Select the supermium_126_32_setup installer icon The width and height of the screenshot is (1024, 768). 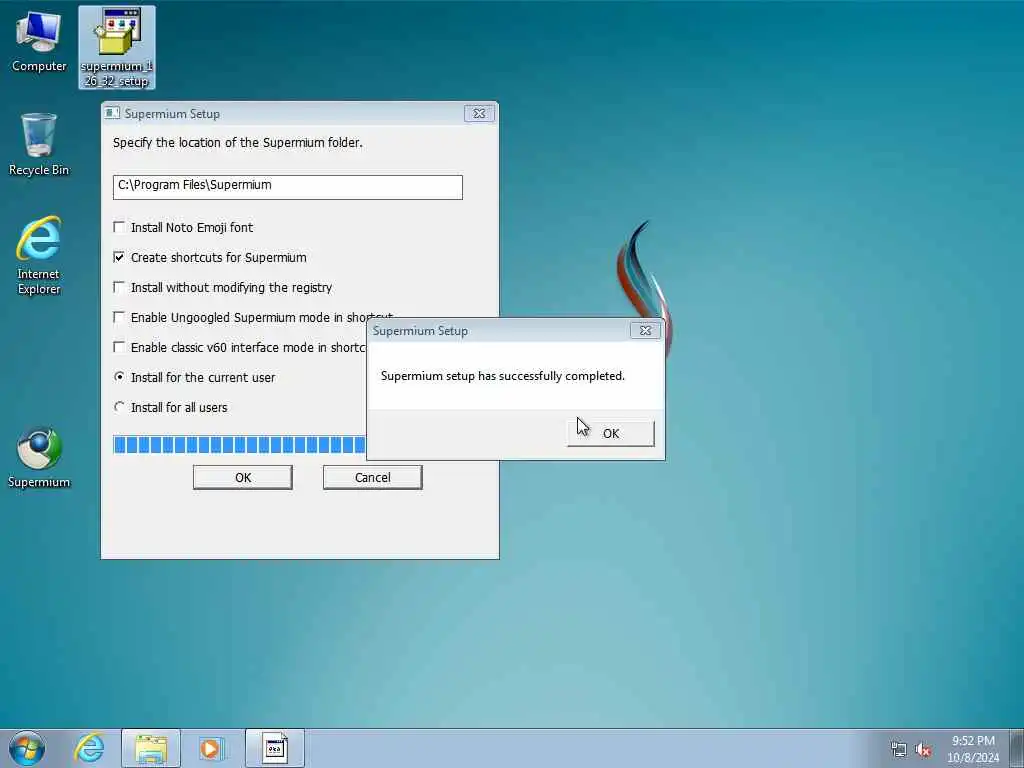coord(116,48)
